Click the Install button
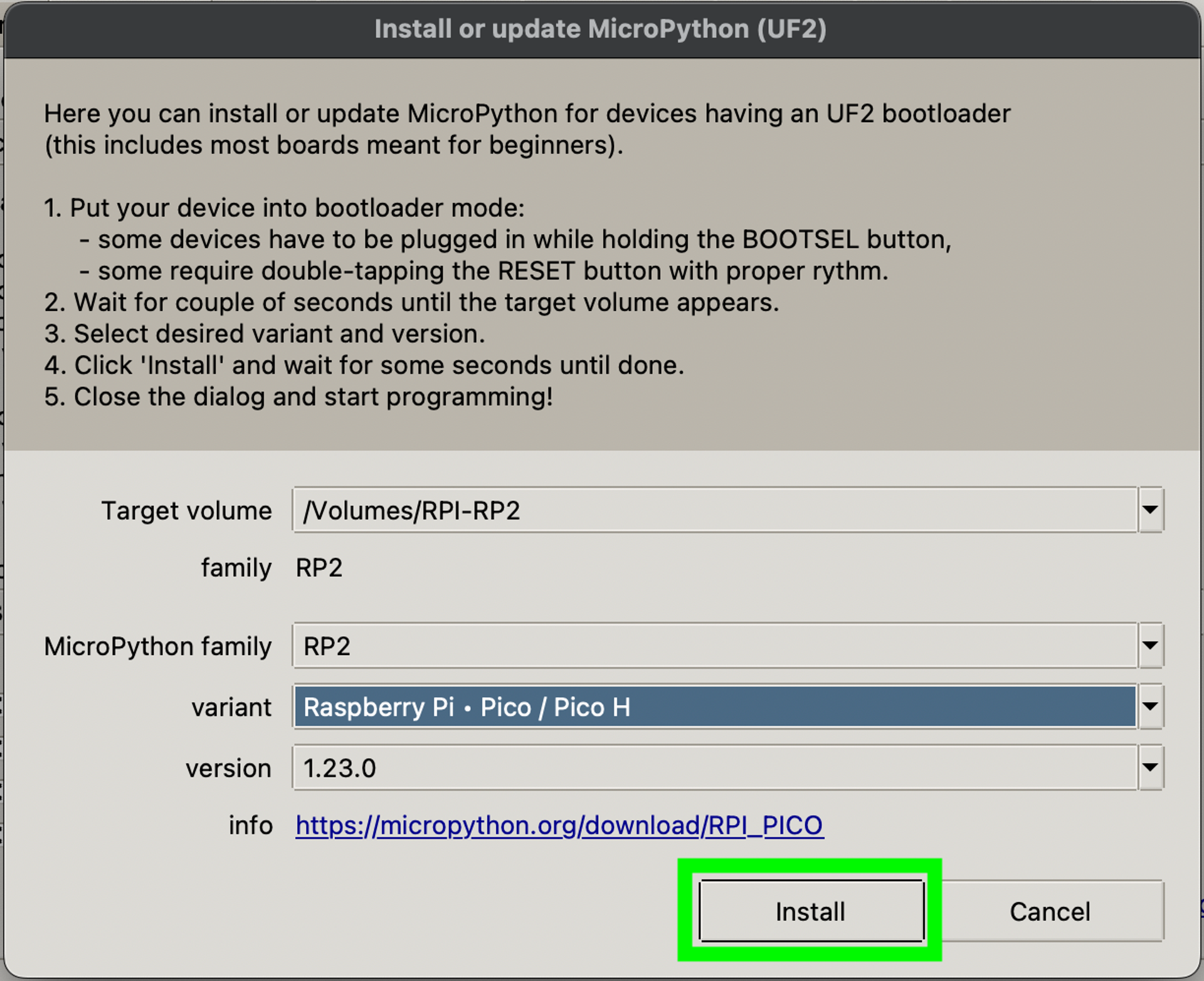1204x981 pixels. coord(811,911)
